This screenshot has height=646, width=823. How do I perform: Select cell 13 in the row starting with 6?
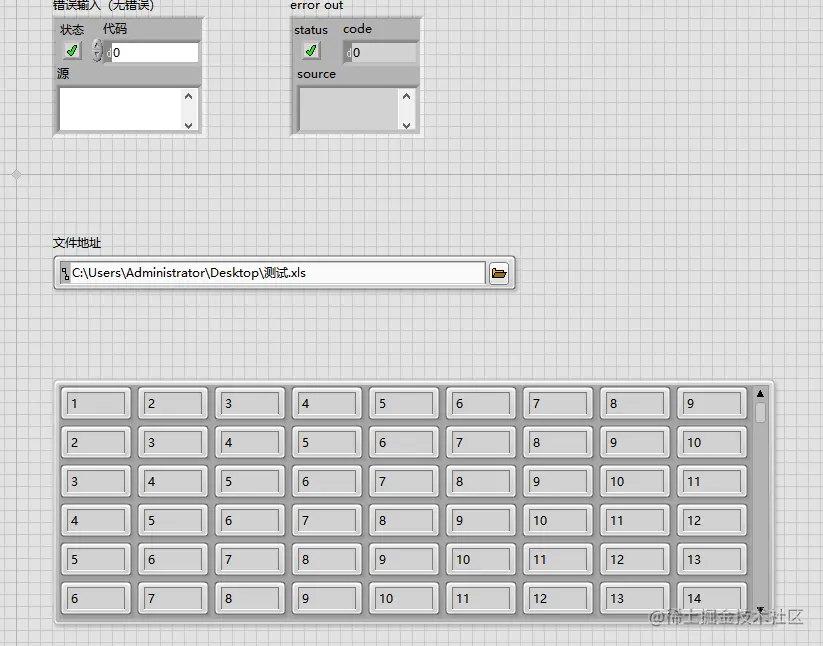click(635, 598)
